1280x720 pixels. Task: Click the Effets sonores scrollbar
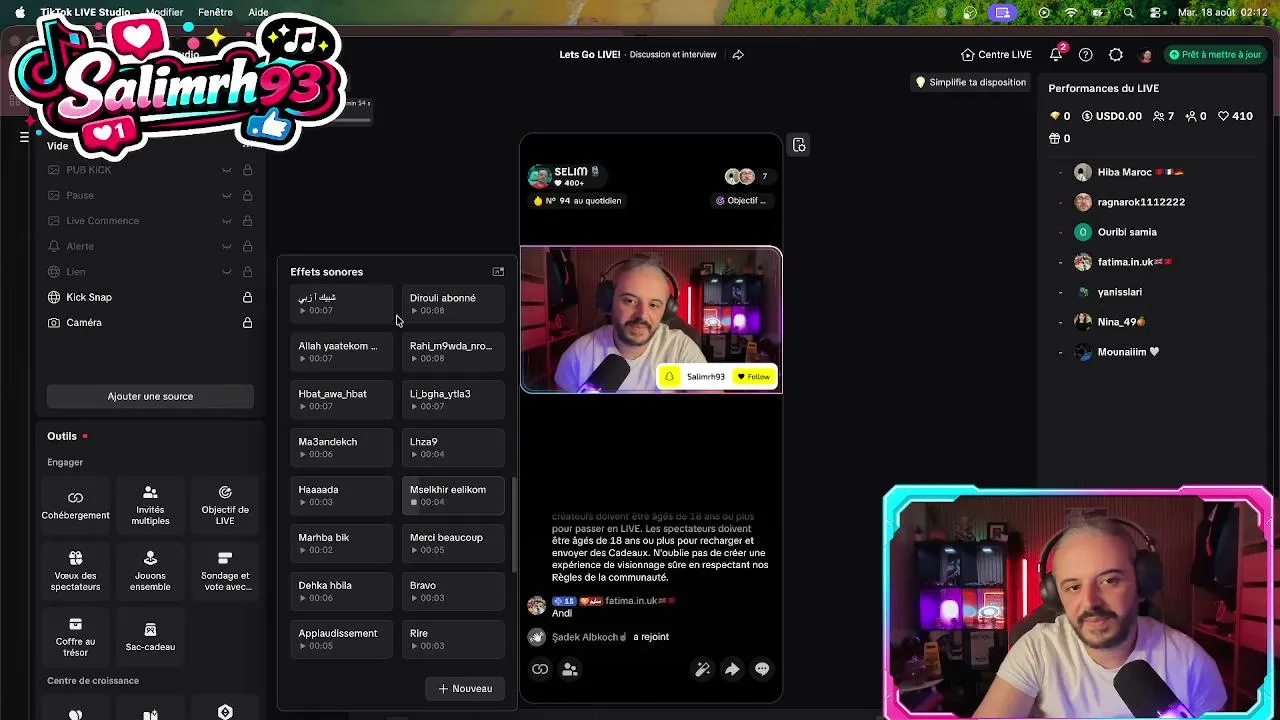[x=514, y=525]
